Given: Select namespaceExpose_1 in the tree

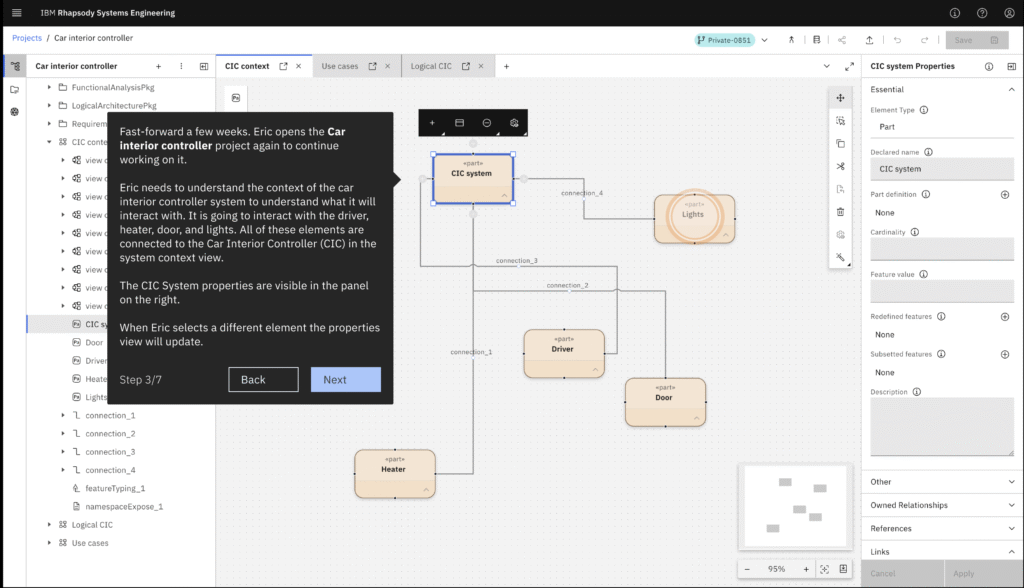Looking at the screenshot, I should pyautogui.click(x=124, y=506).
